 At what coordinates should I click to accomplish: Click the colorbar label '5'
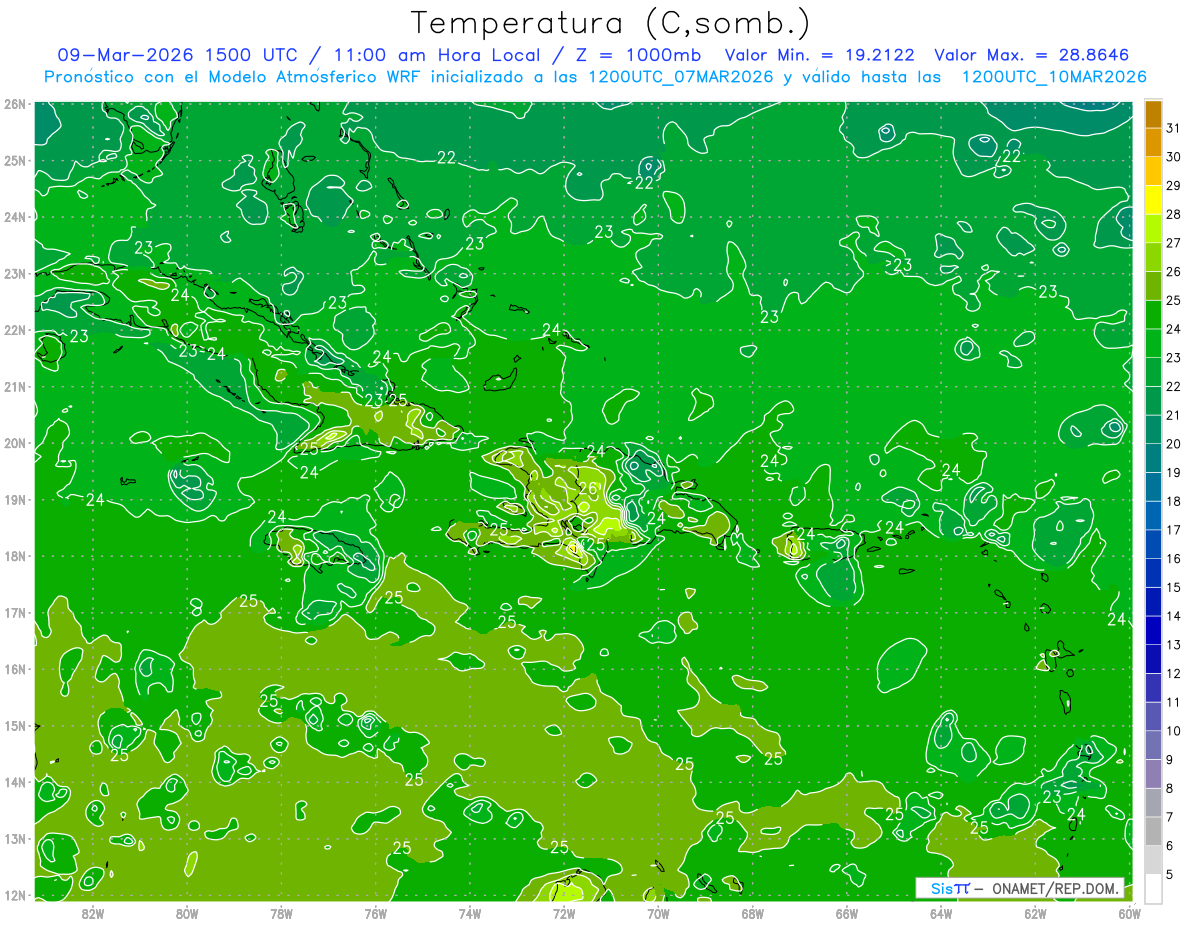pyautogui.click(x=1170, y=874)
